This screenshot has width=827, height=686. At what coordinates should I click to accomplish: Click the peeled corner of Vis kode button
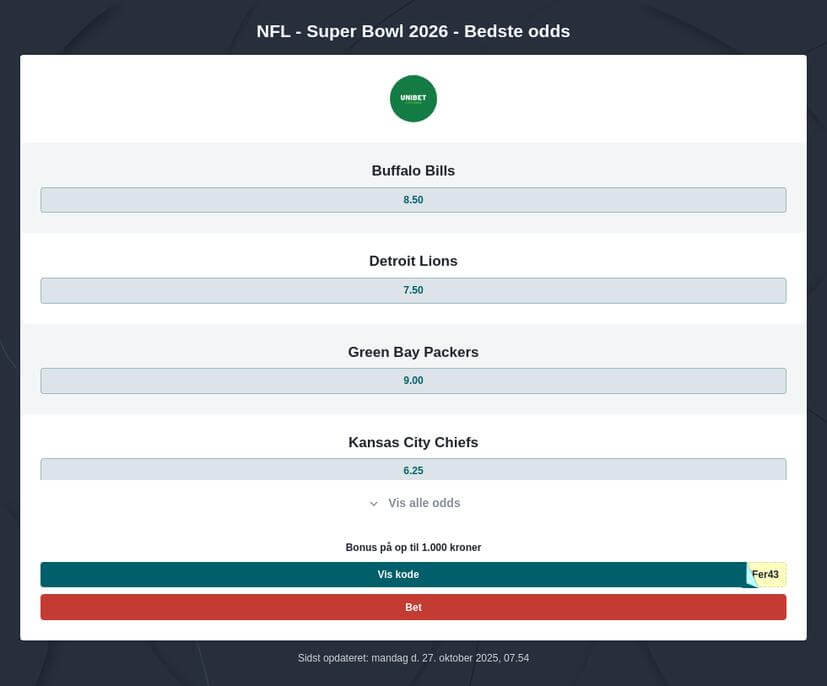pyautogui.click(x=750, y=580)
